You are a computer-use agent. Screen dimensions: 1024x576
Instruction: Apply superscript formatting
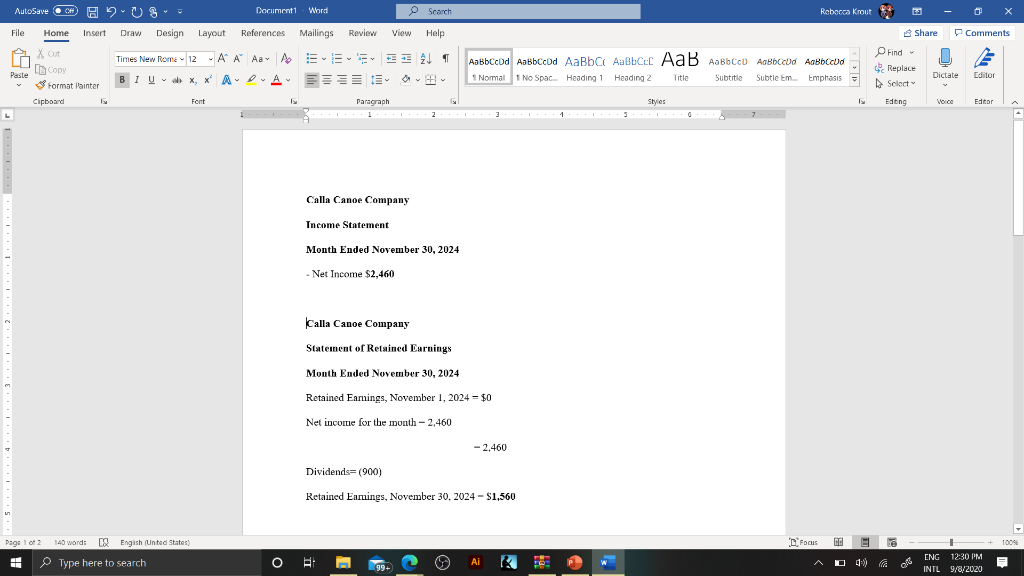point(208,80)
